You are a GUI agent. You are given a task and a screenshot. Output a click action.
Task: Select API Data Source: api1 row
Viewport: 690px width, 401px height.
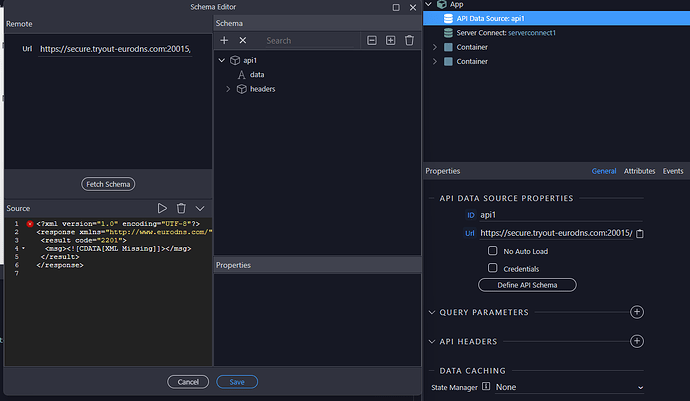click(x=556, y=18)
